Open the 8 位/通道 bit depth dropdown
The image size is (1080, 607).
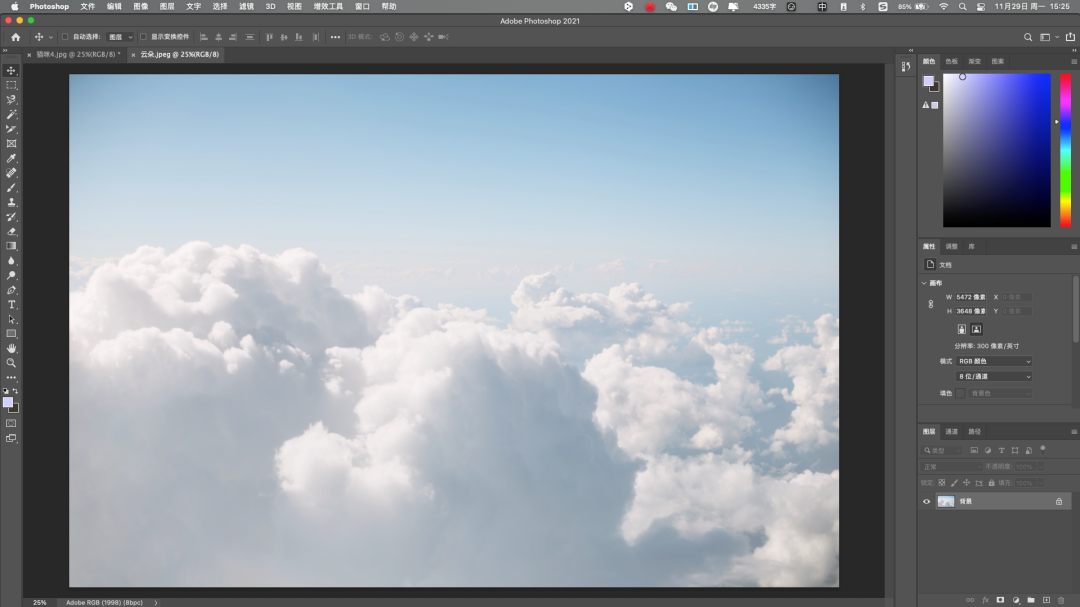994,376
